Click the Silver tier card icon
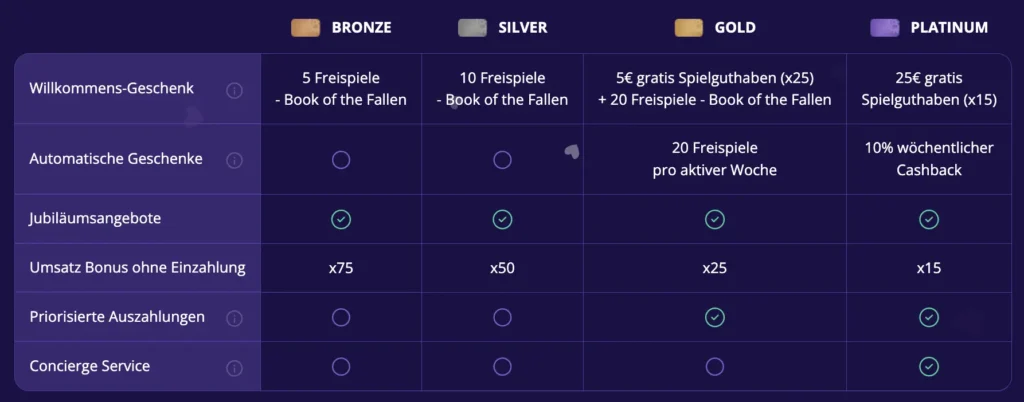The height and width of the screenshot is (402, 1024). pos(472,28)
